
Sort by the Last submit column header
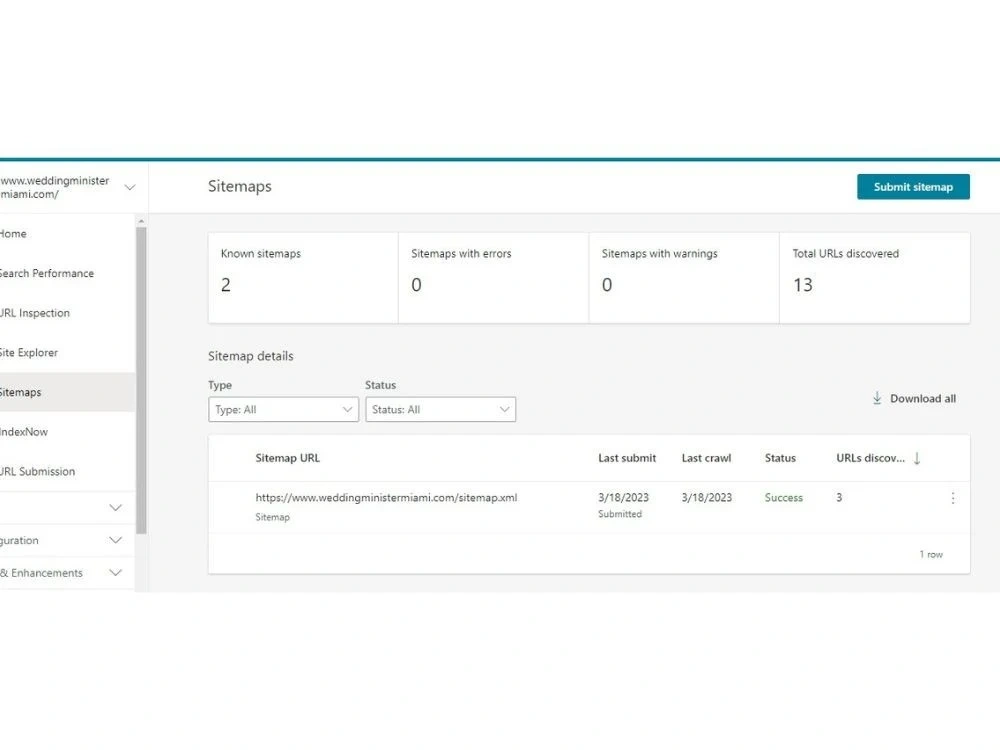pos(627,458)
